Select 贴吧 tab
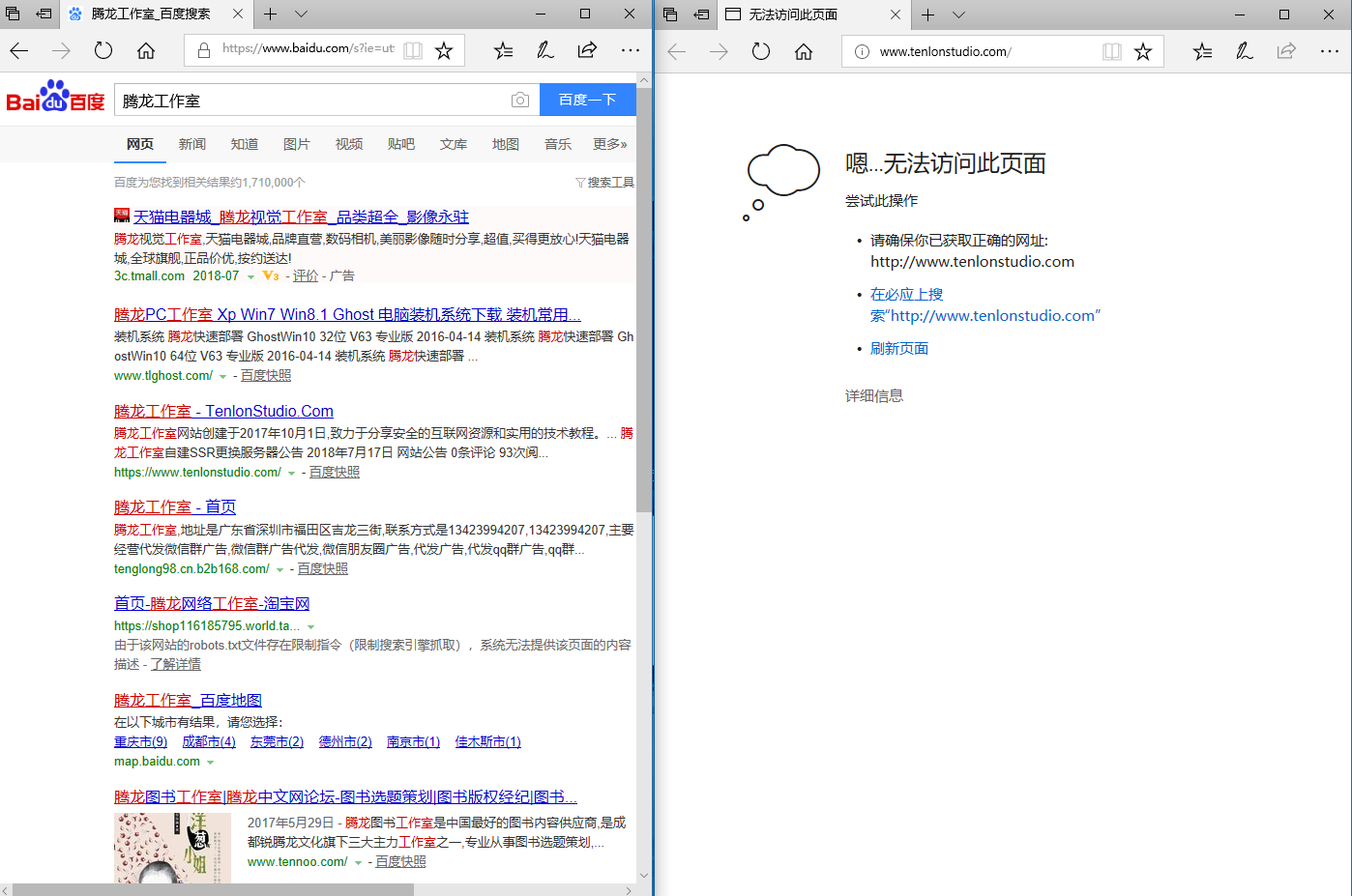Image resolution: width=1352 pixels, height=896 pixels. click(401, 144)
